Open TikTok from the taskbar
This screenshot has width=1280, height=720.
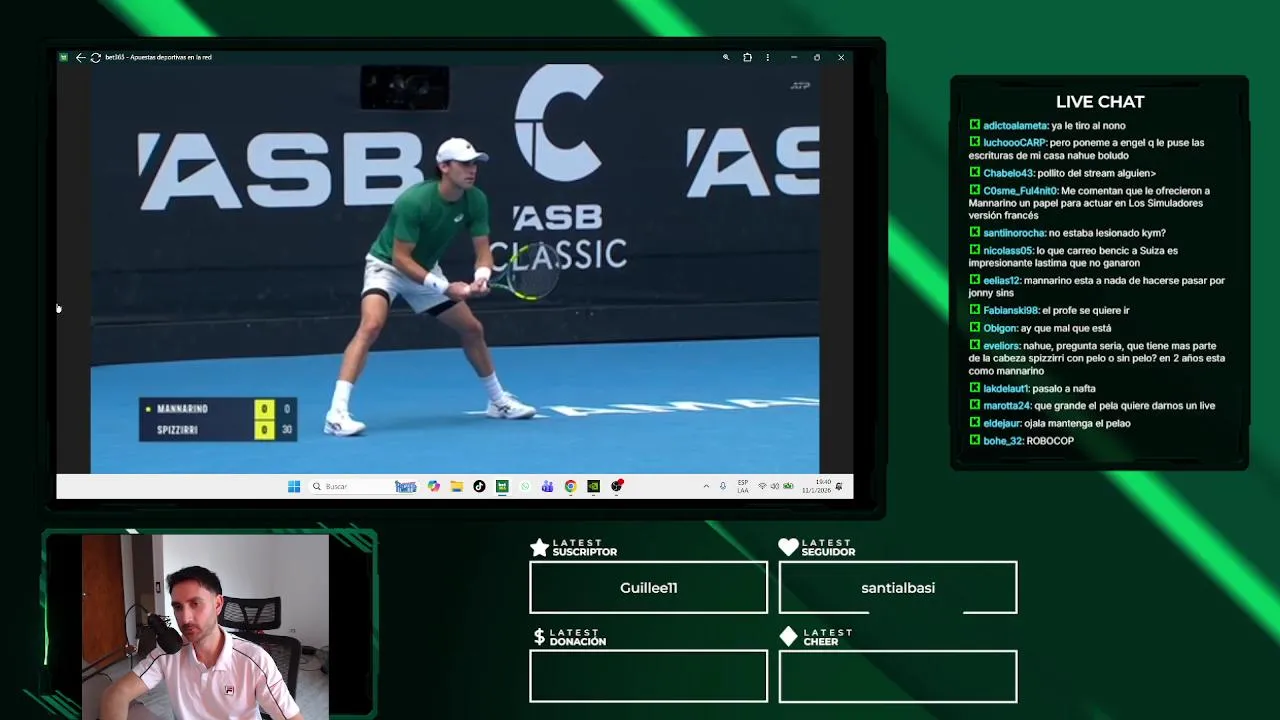click(479, 486)
